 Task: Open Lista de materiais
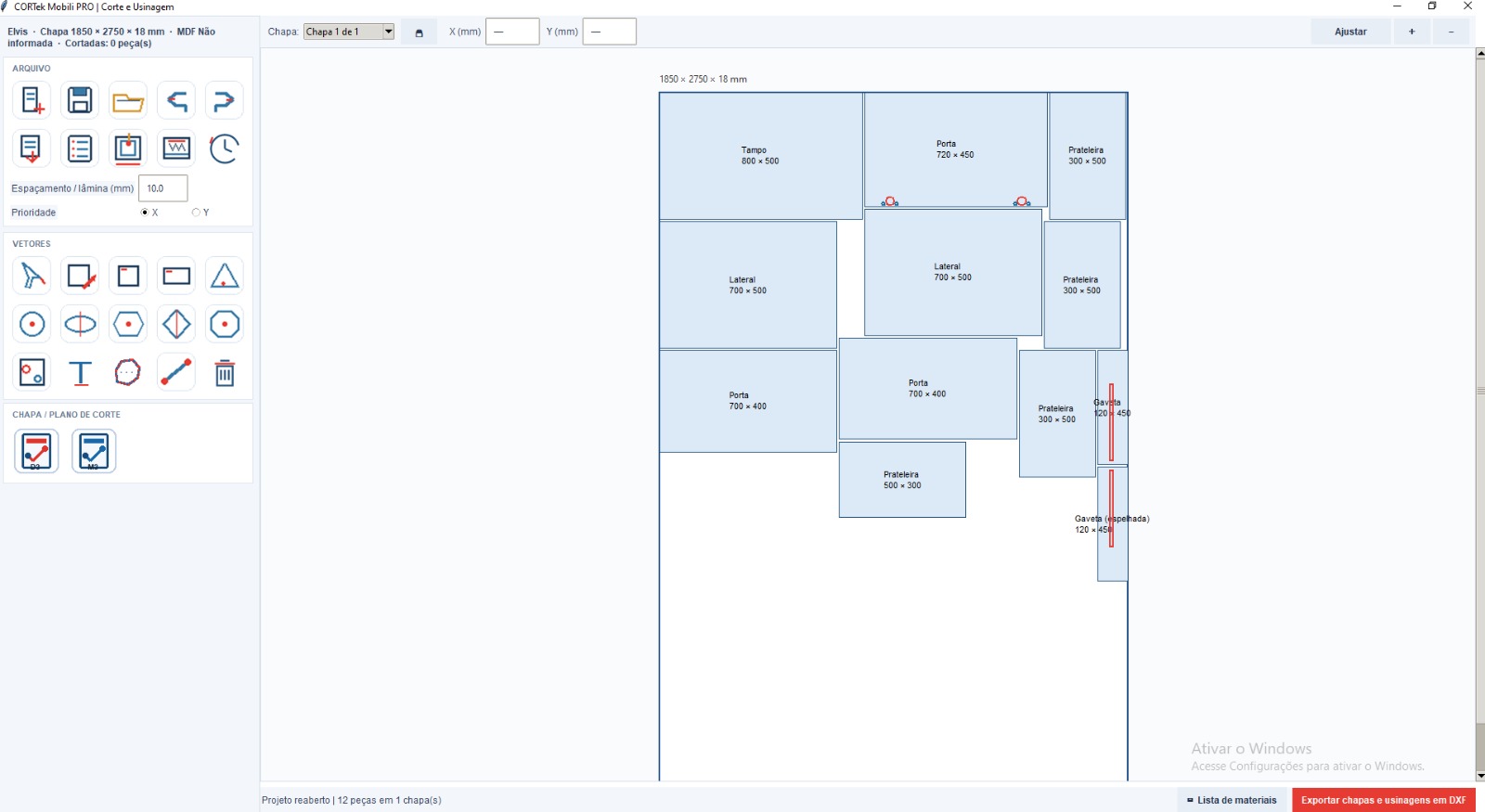pos(1233,800)
